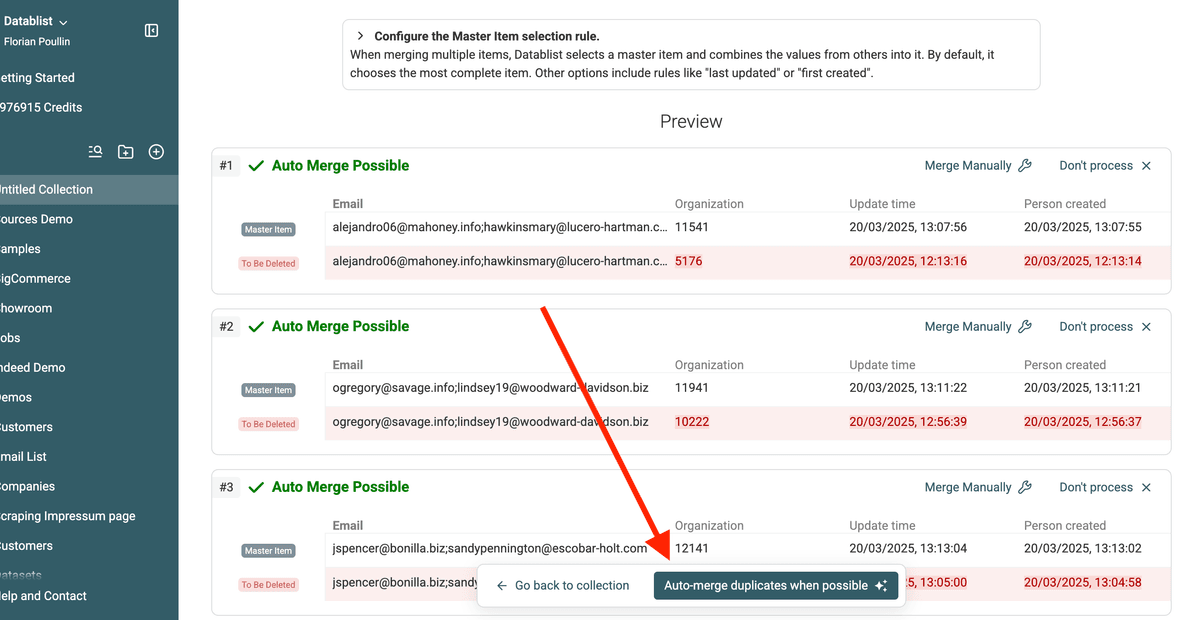Click the add collection plus icon
Image resolution: width=1200 pixels, height=620 pixels.
tap(156, 152)
